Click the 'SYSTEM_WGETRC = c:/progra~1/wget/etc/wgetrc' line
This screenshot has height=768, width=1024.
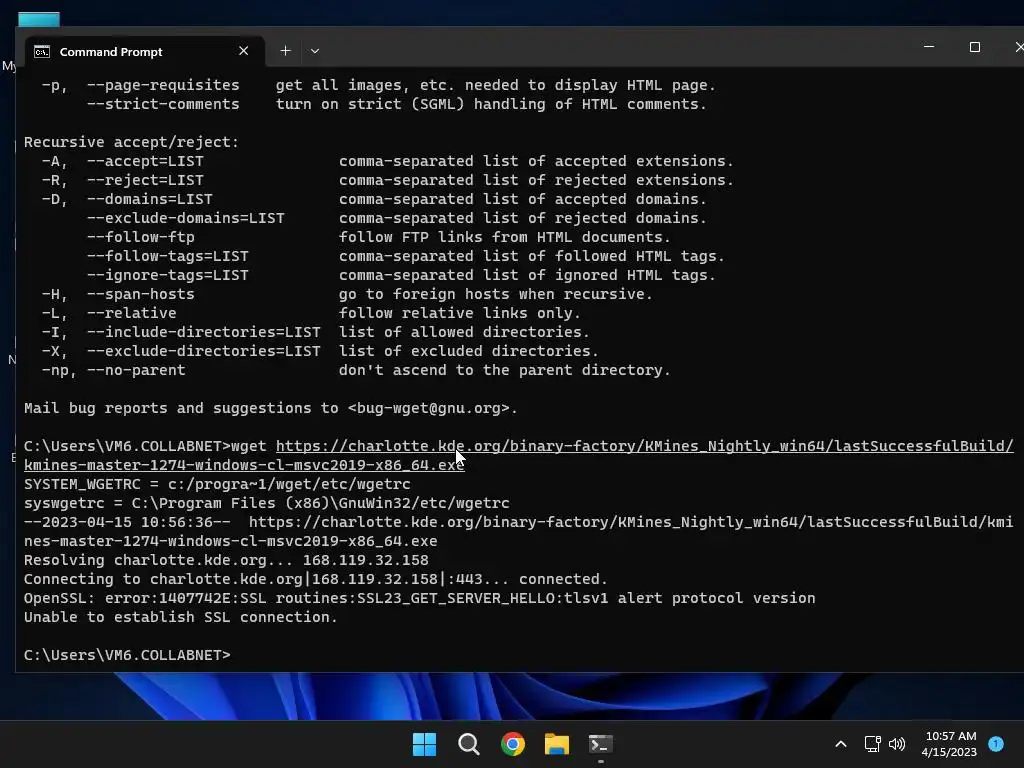(x=217, y=484)
